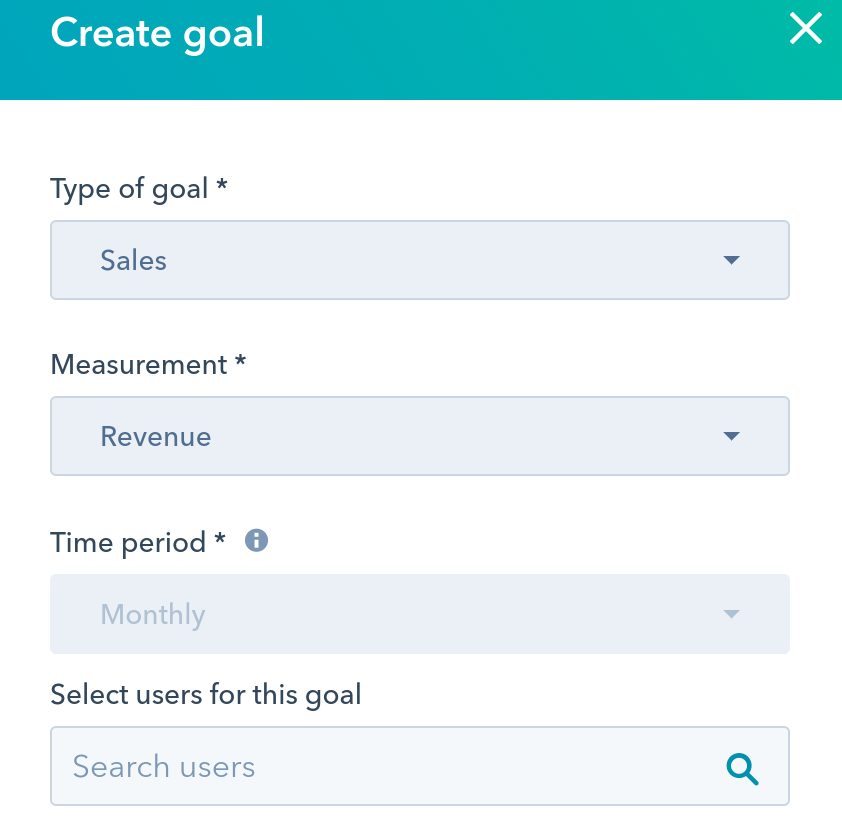Select the Revenue value text under Measurement
This screenshot has width=842, height=824.
coord(155,435)
